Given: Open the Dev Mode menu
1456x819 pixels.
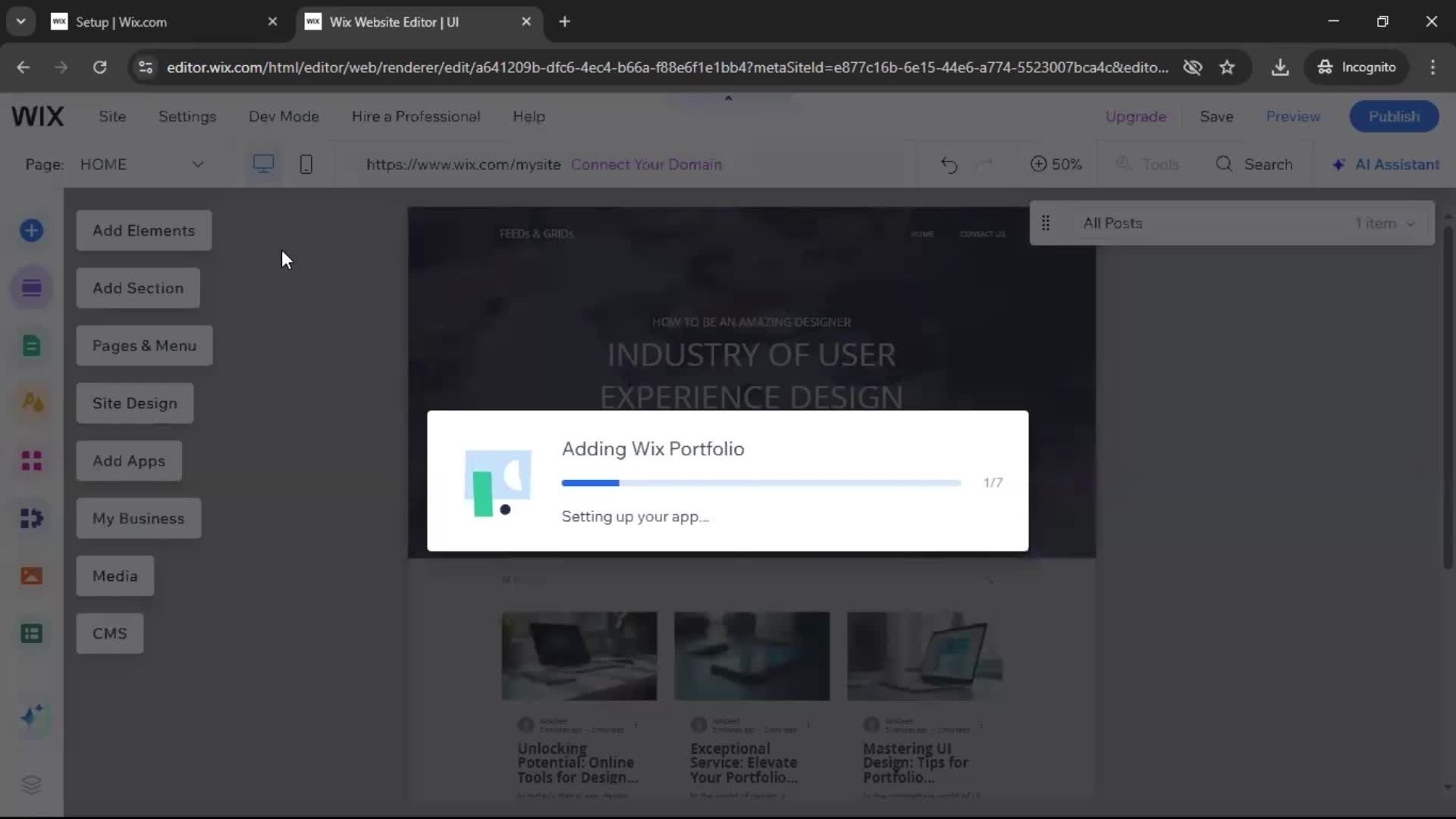Looking at the screenshot, I should pyautogui.click(x=284, y=116).
